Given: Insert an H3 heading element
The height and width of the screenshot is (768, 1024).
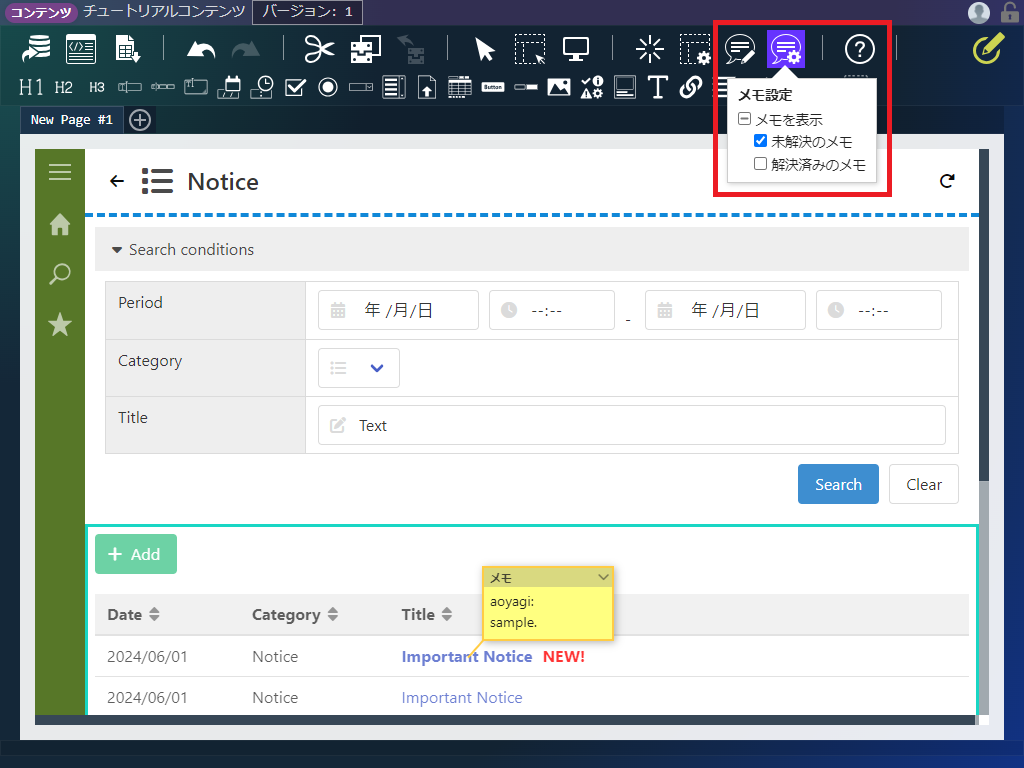Looking at the screenshot, I should click(x=97, y=87).
